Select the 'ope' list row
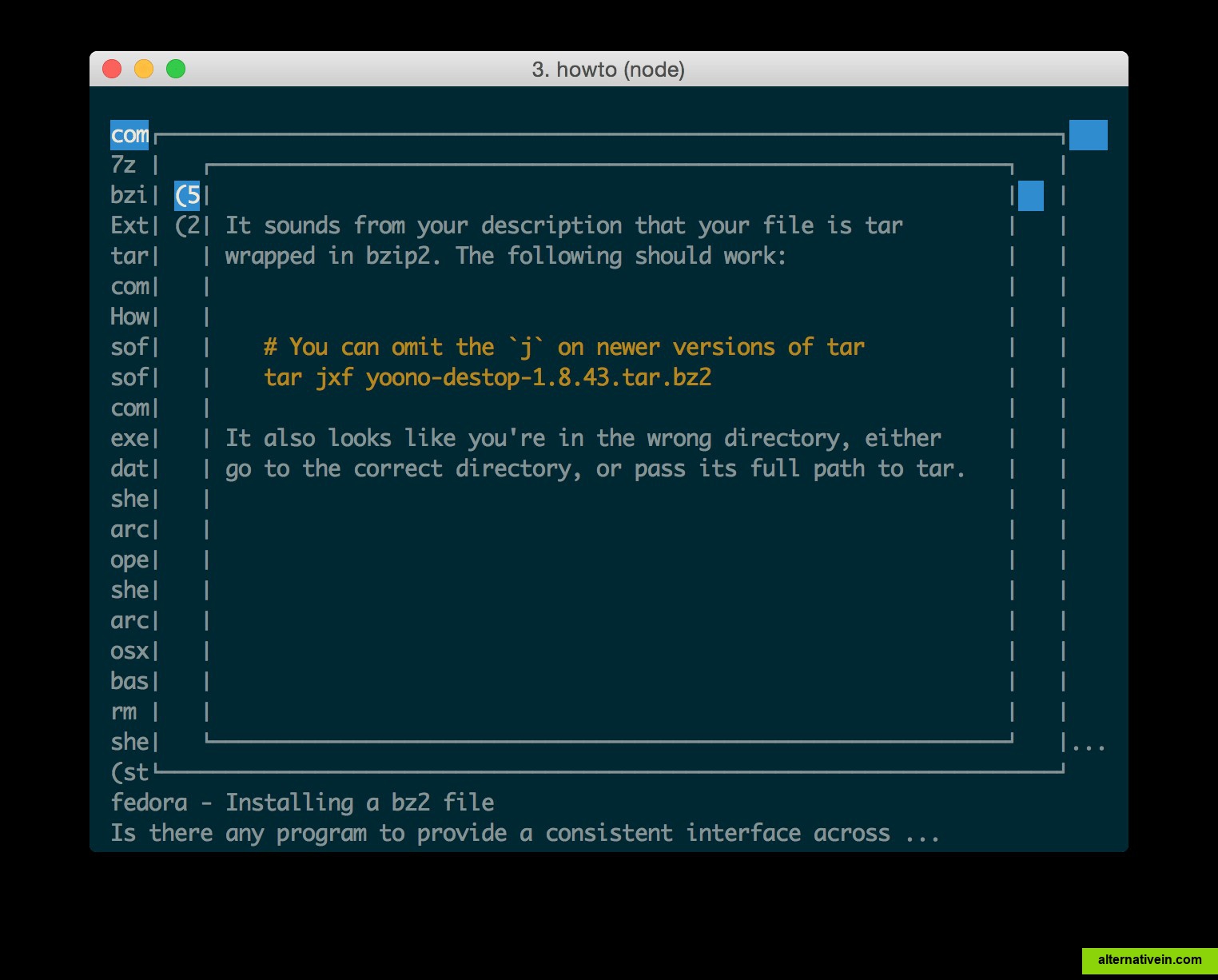The height and width of the screenshot is (980, 1218). [129, 560]
